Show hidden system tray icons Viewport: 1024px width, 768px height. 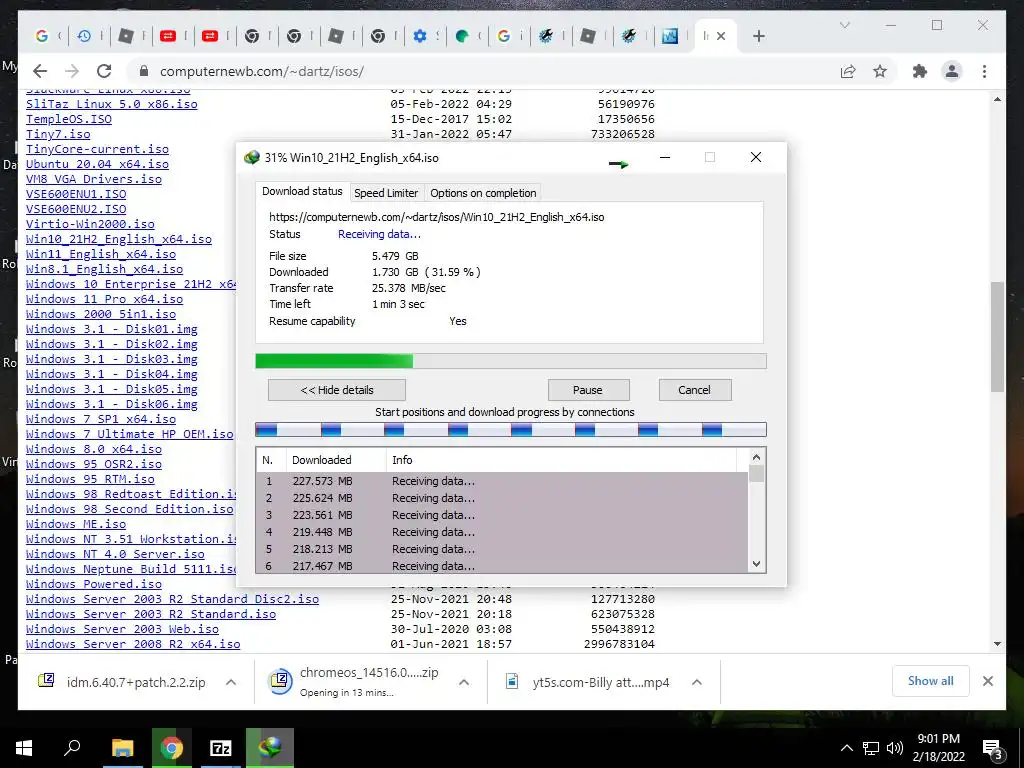tap(846, 748)
